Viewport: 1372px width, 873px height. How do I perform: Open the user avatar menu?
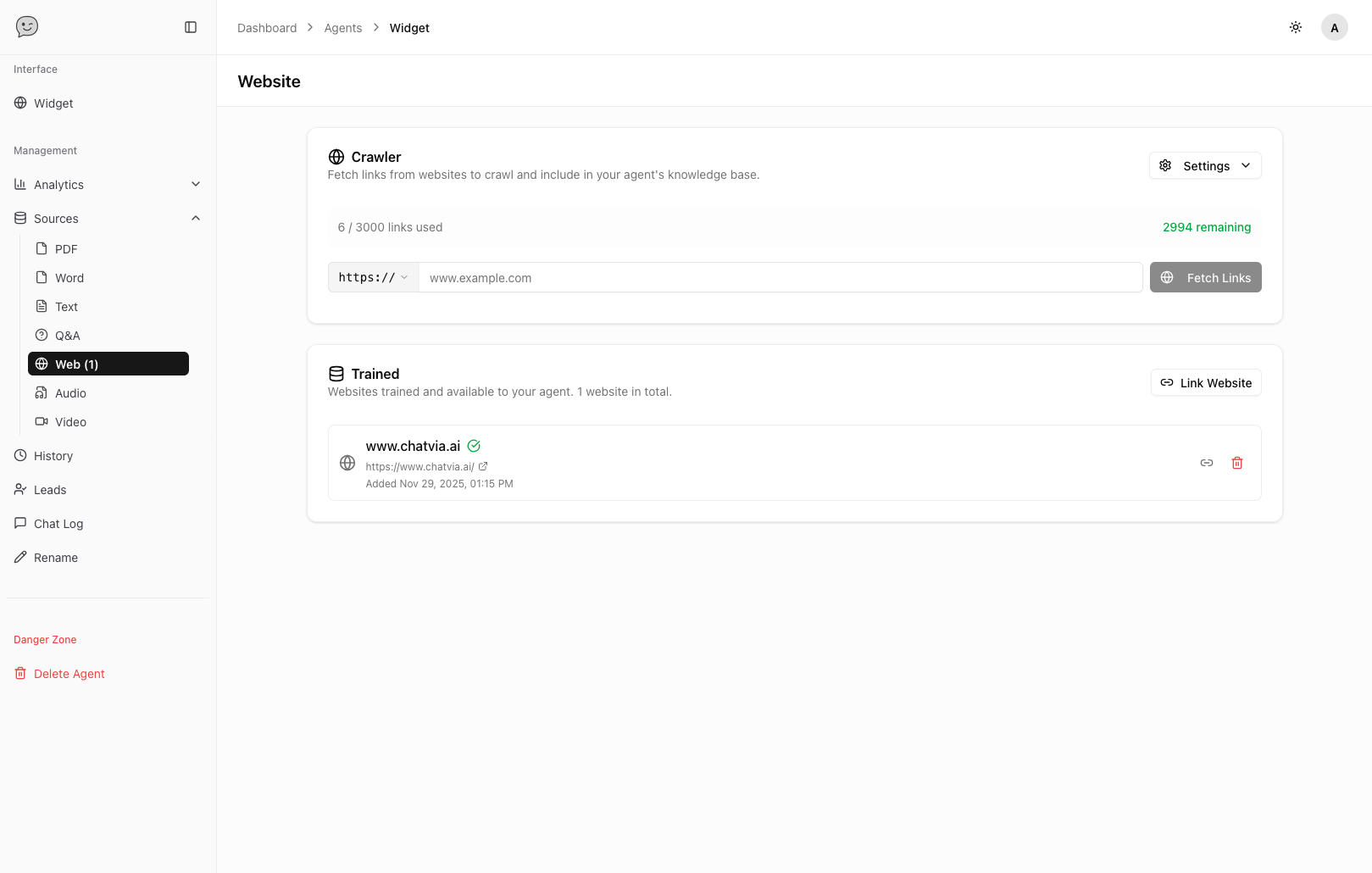(1334, 27)
